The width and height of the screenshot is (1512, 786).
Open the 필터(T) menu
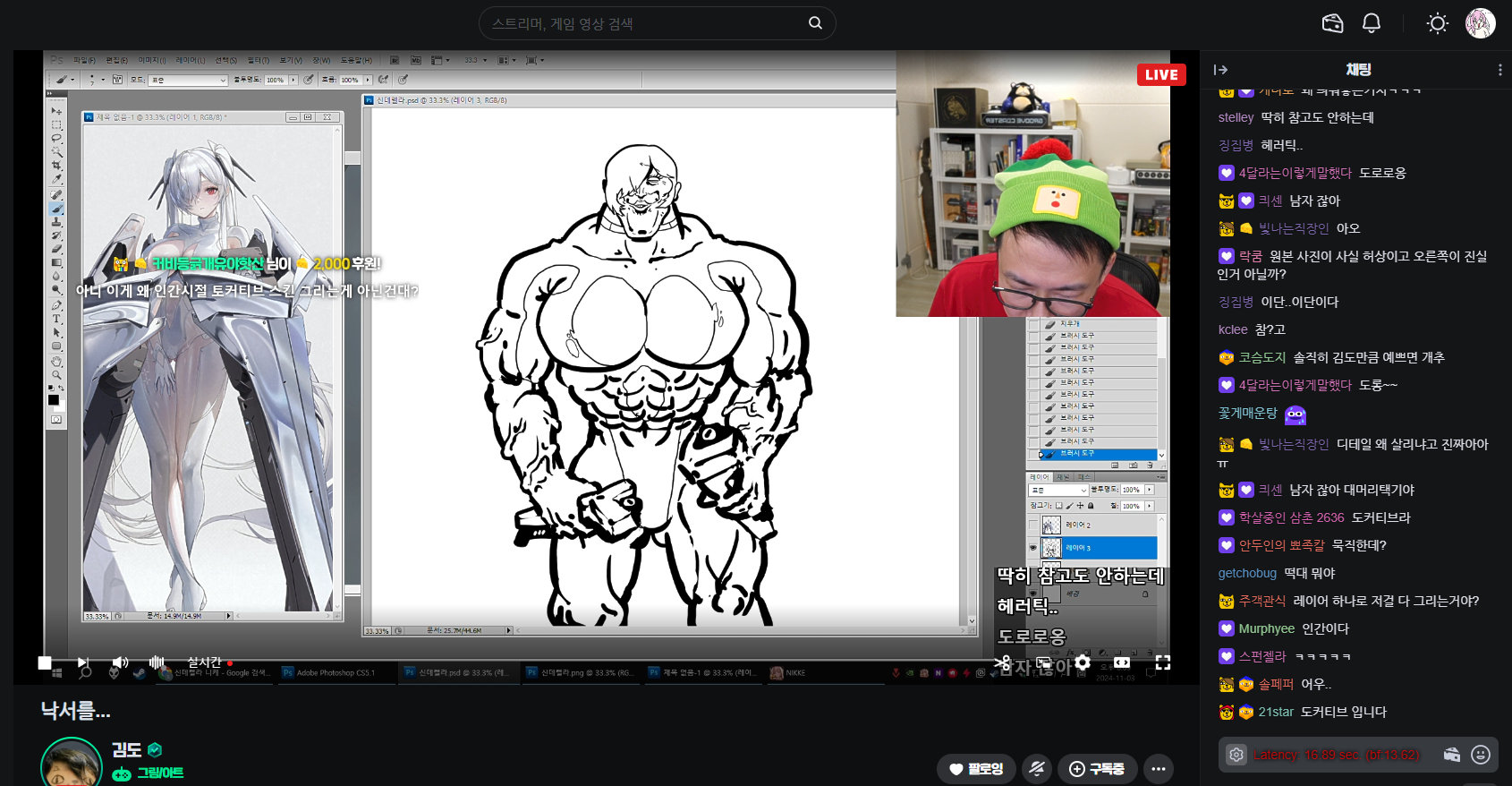click(x=258, y=60)
